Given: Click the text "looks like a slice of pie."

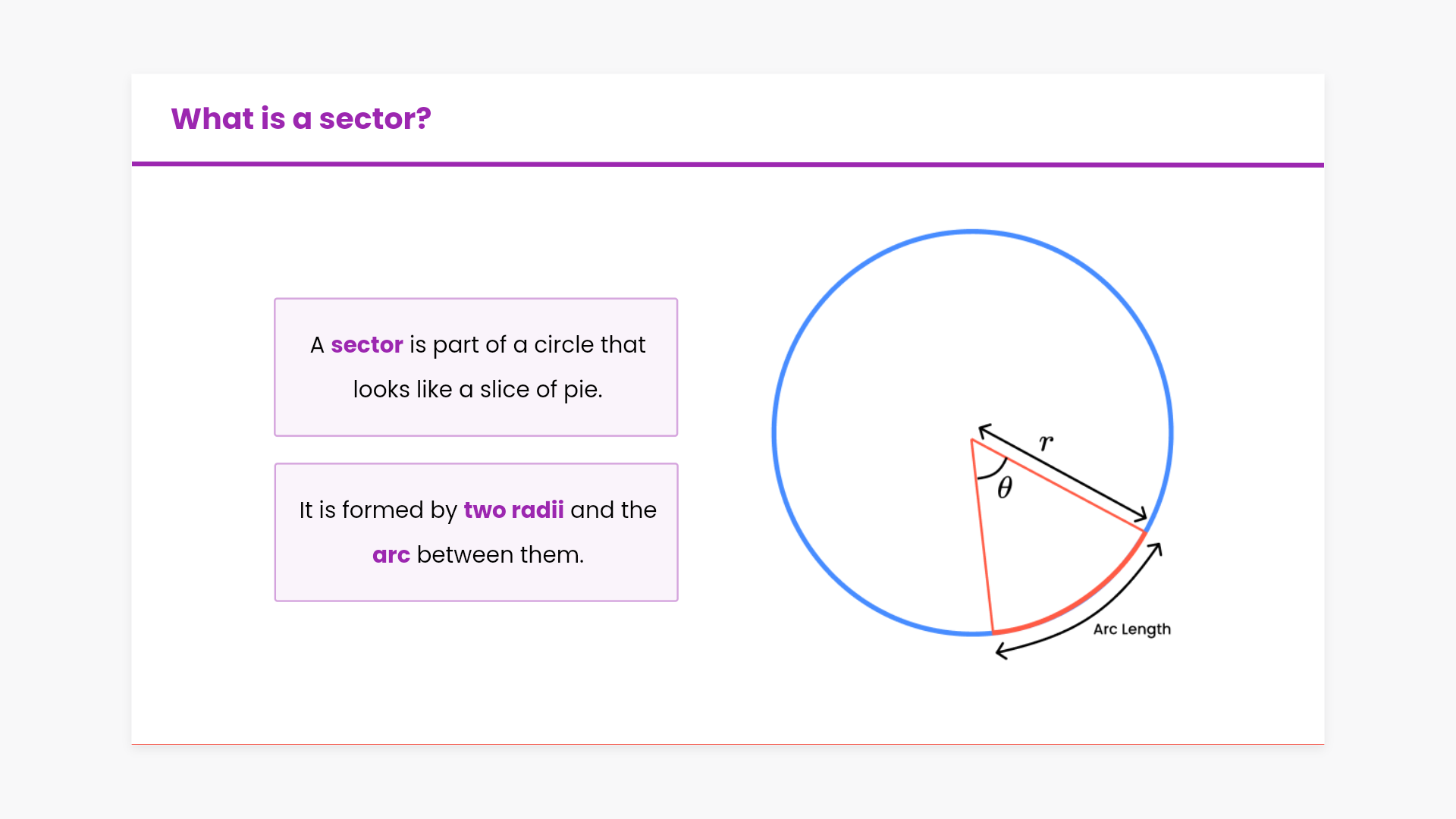Looking at the screenshot, I should pyautogui.click(x=478, y=390).
